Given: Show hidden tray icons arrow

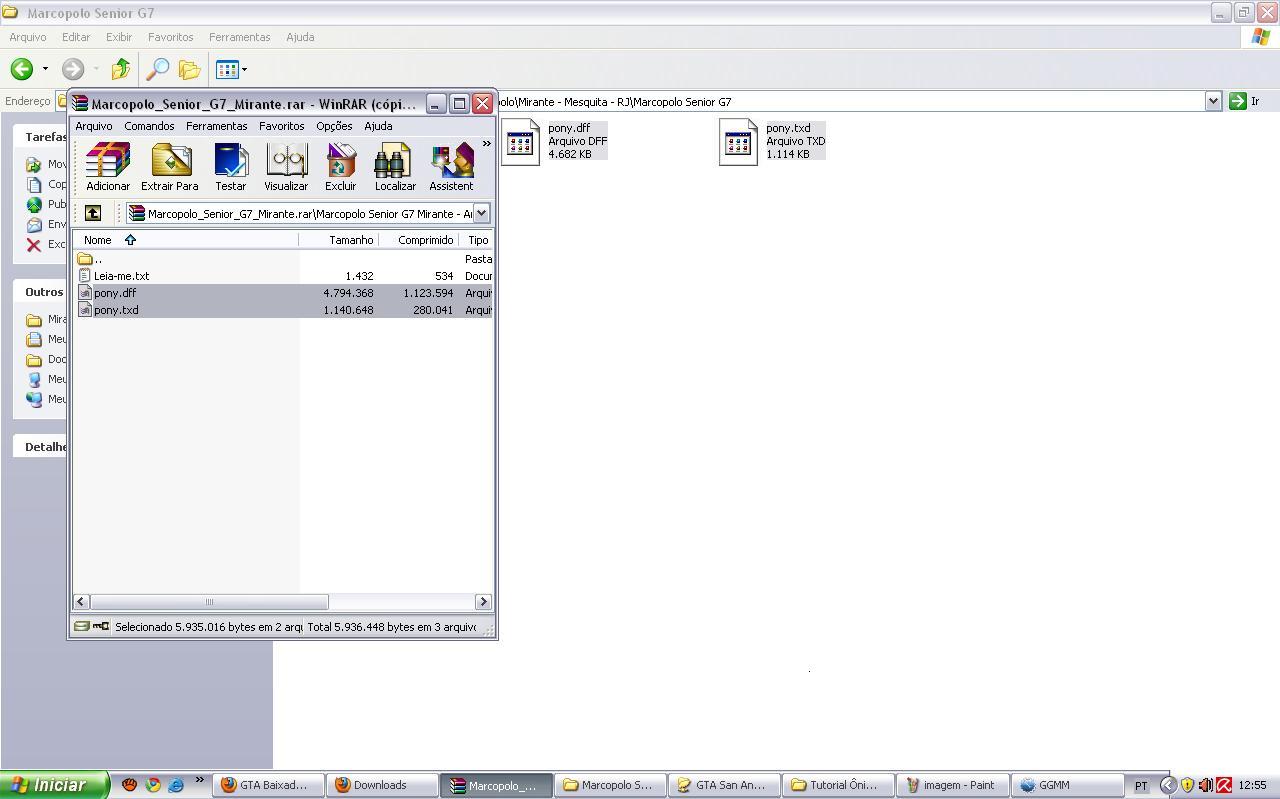Looking at the screenshot, I should click(1167, 785).
